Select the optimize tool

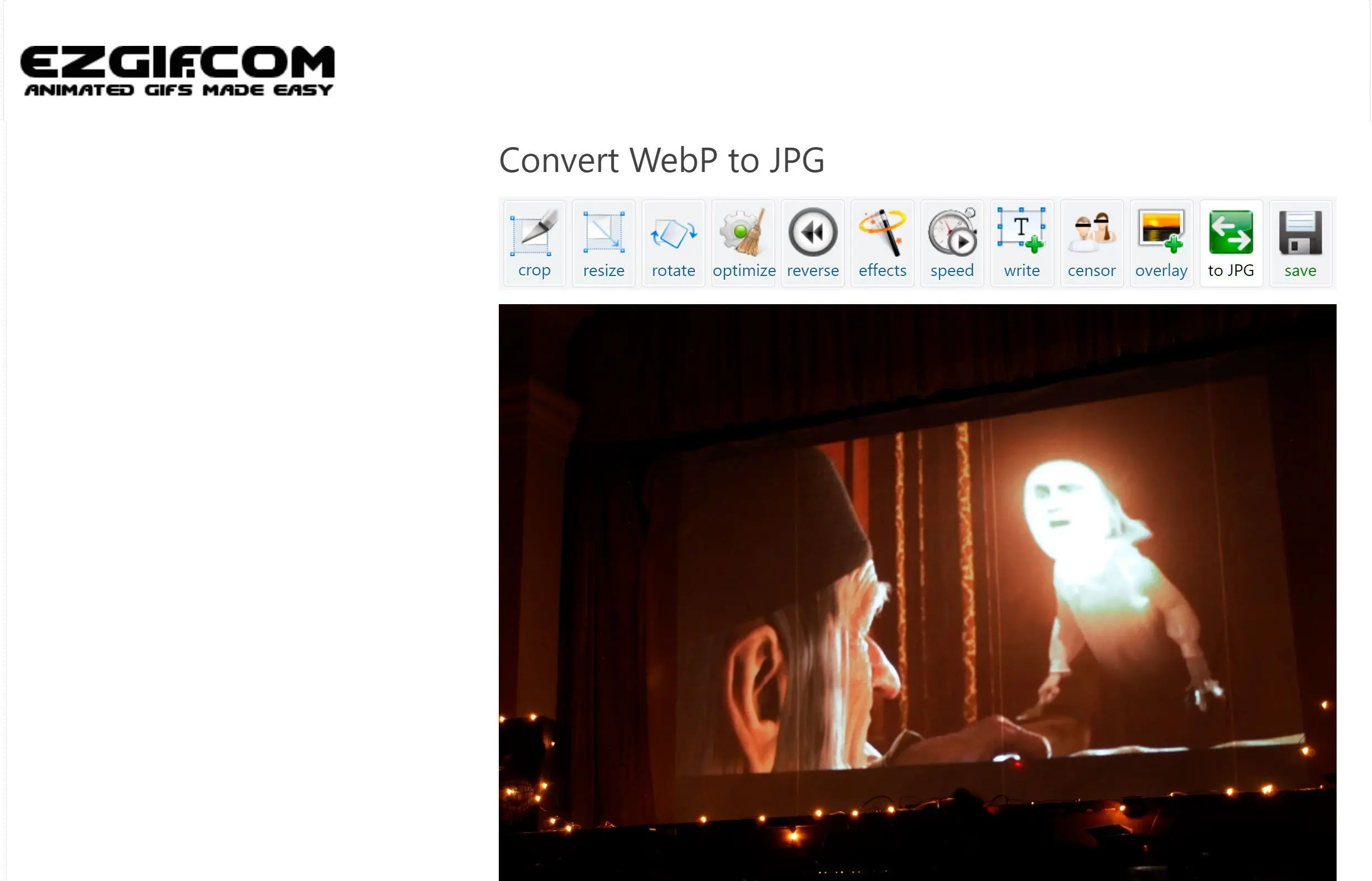(744, 243)
